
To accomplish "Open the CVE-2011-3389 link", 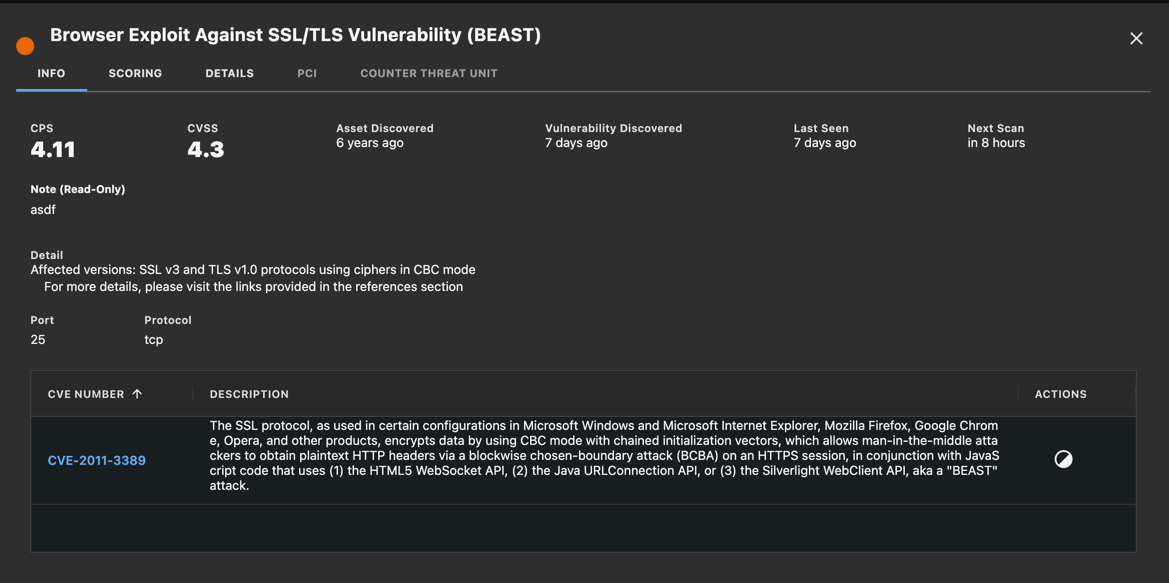I will pyautogui.click(x=97, y=461).
